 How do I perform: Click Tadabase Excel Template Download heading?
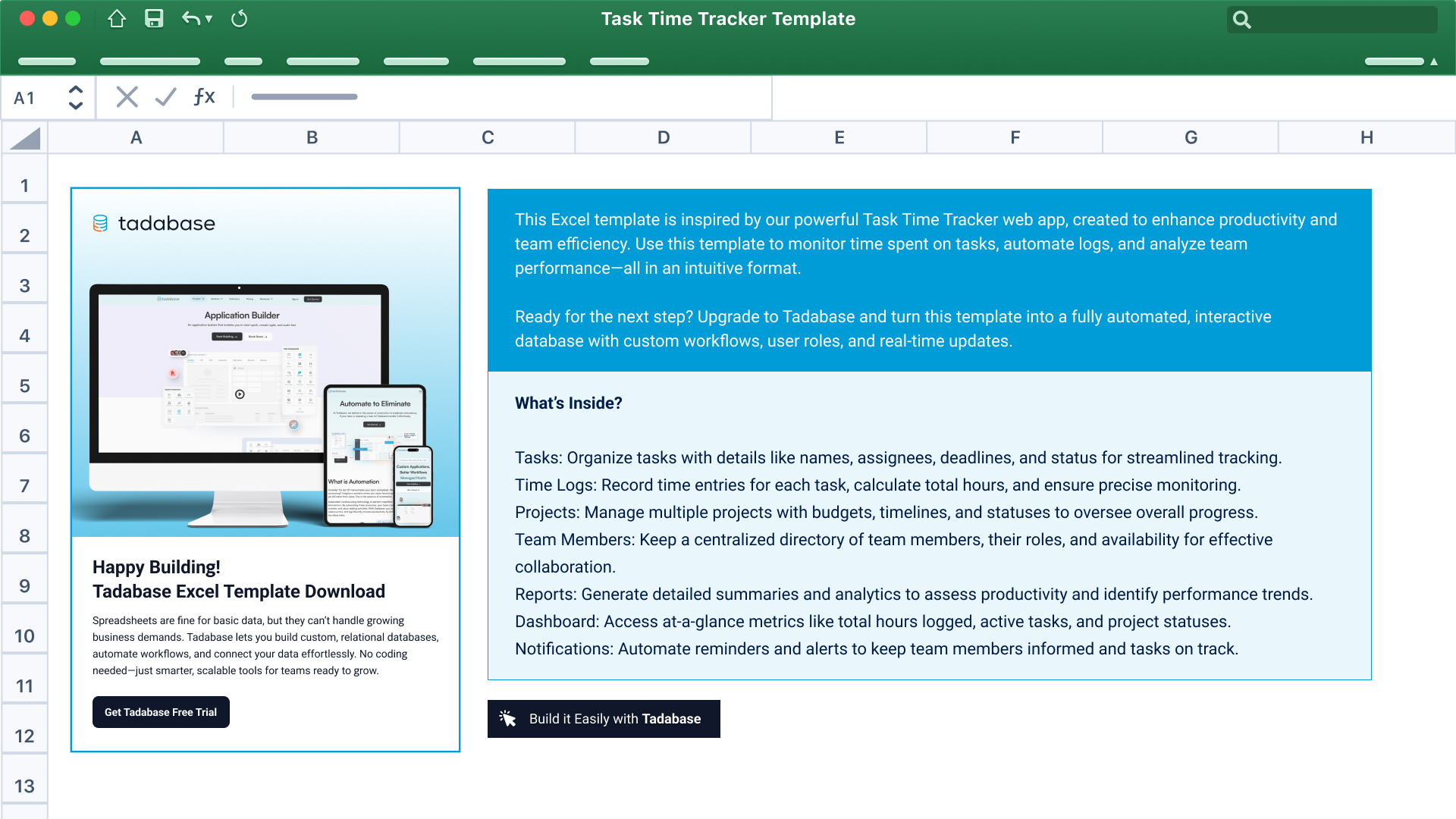(x=239, y=591)
